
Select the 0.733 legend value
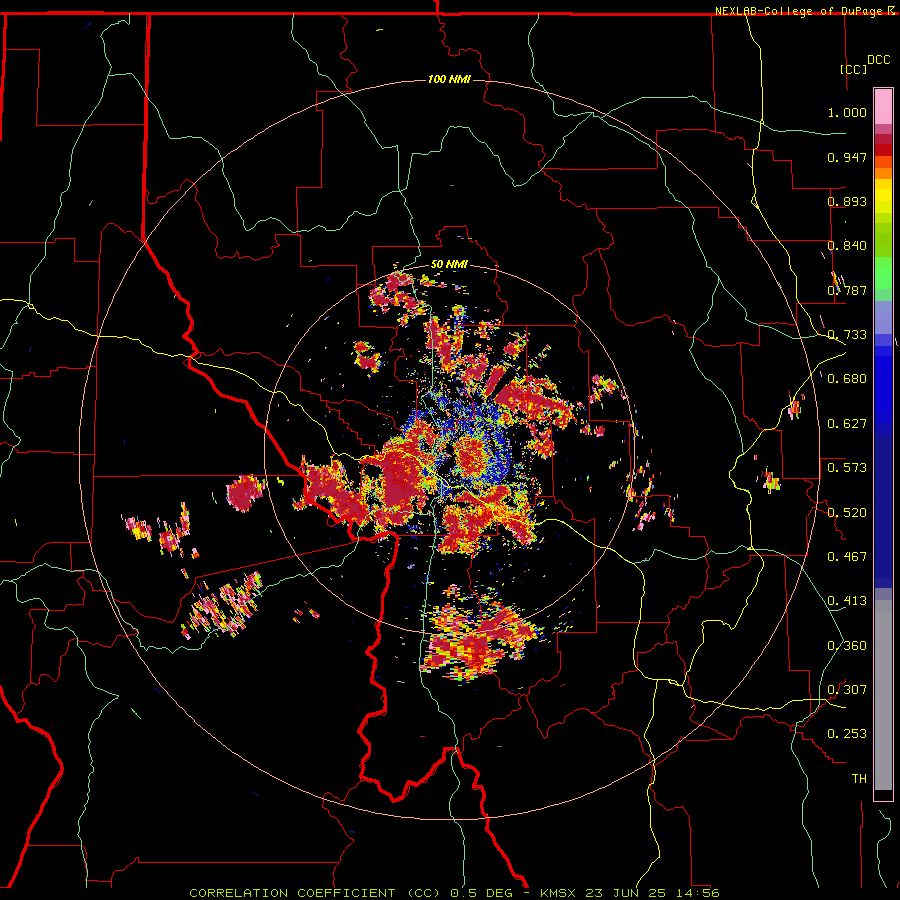coord(847,335)
